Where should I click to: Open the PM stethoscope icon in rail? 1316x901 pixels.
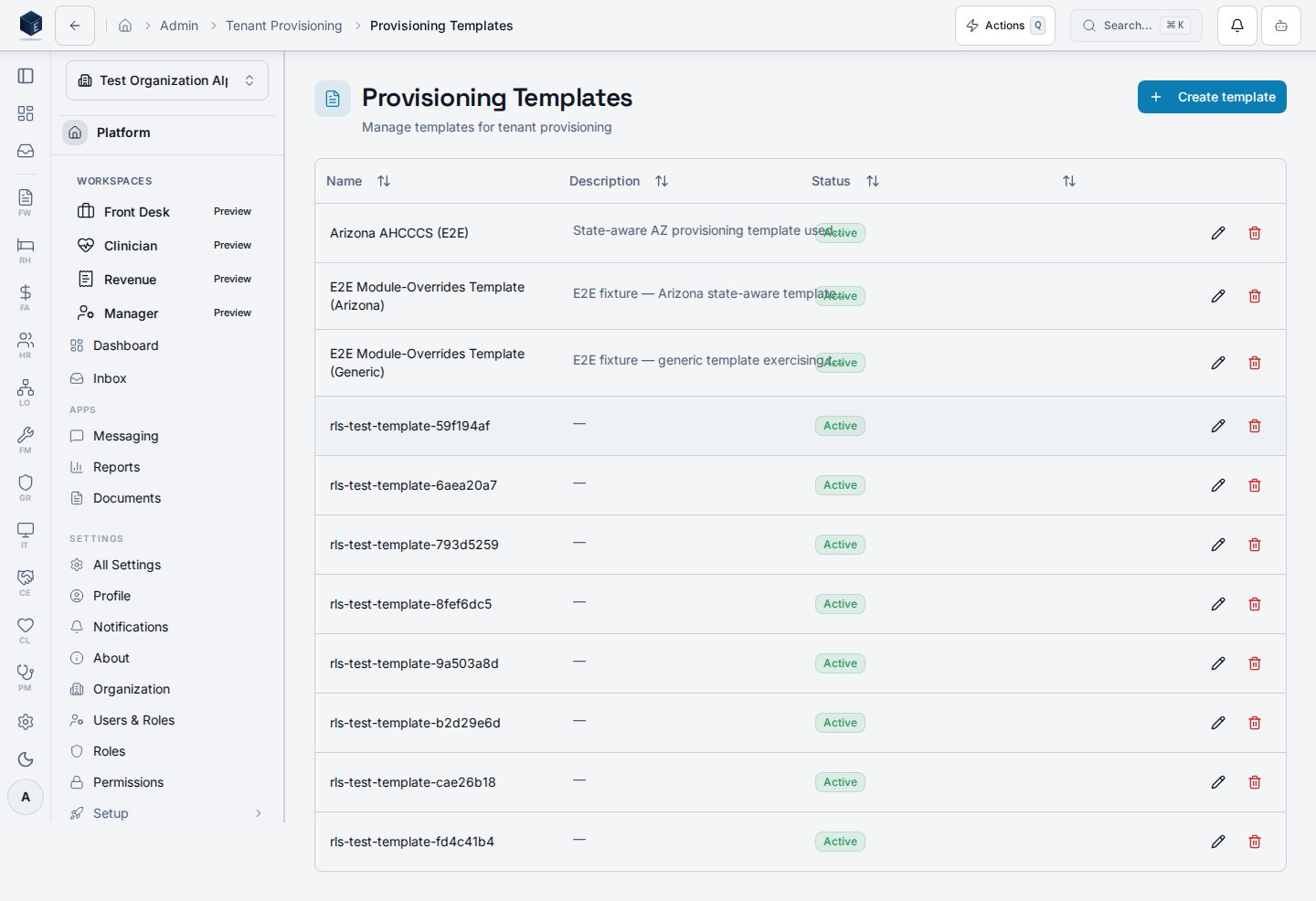pyautogui.click(x=26, y=677)
